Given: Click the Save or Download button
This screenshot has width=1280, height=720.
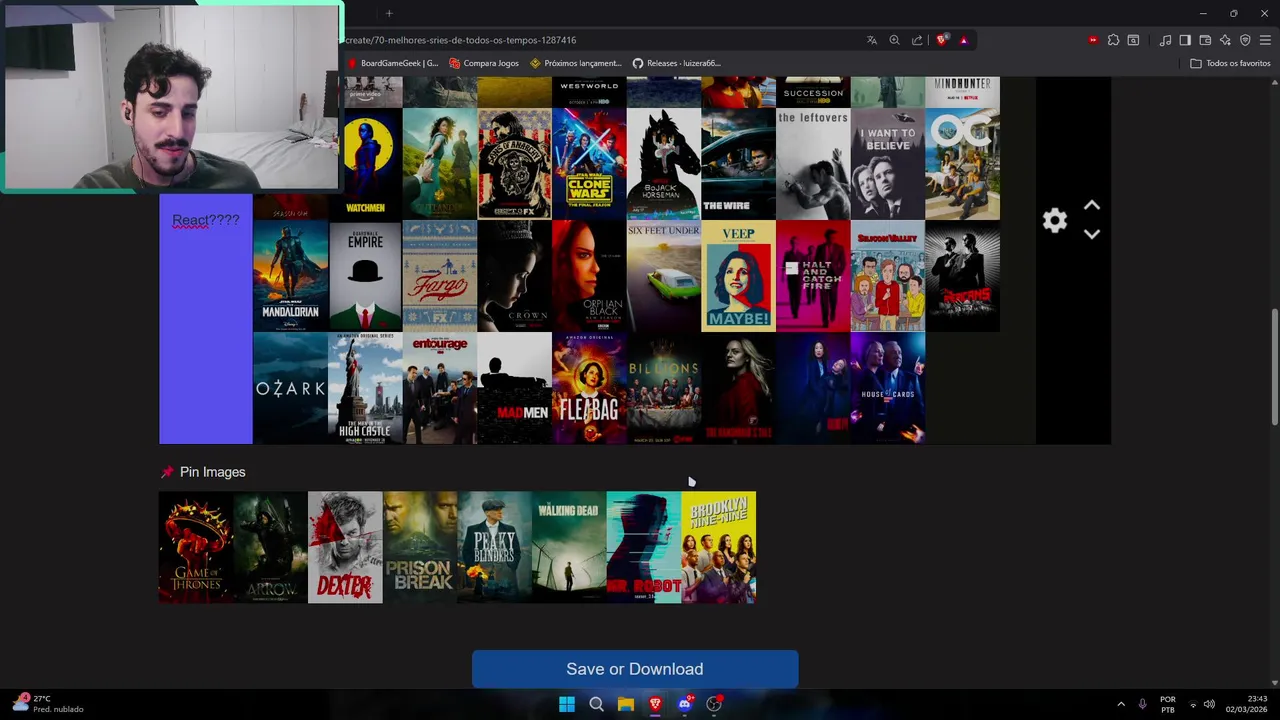Looking at the screenshot, I should point(635,669).
